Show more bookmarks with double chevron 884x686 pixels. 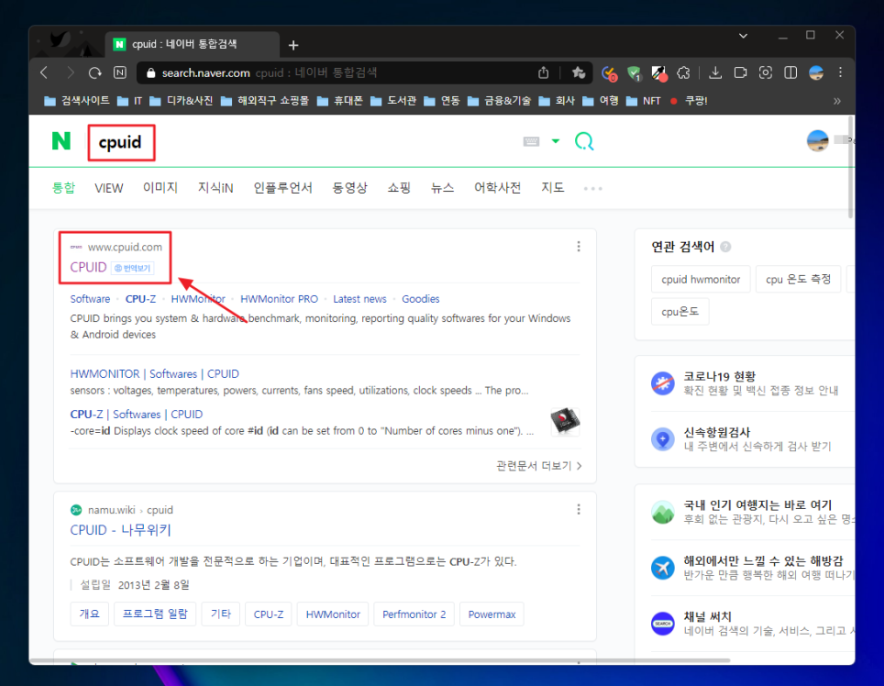pyautogui.click(x=837, y=101)
